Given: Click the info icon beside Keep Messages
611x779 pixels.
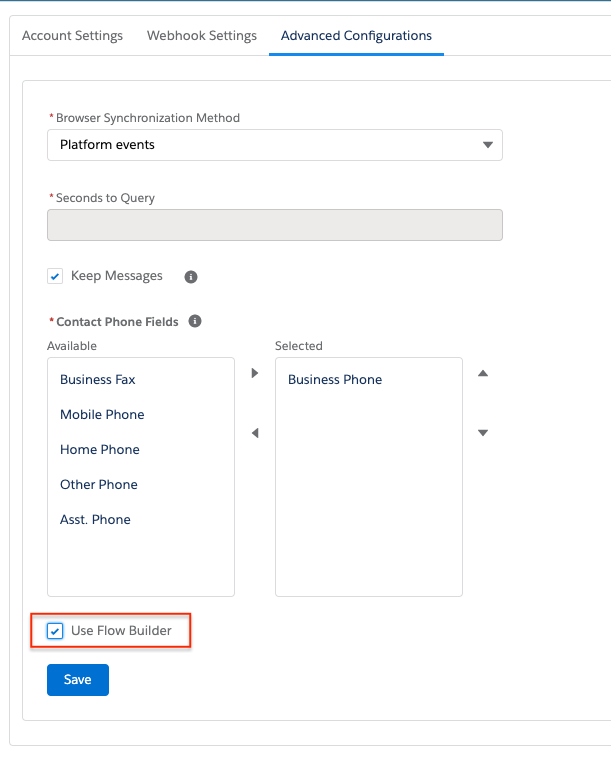Looking at the screenshot, I should tap(191, 277).
